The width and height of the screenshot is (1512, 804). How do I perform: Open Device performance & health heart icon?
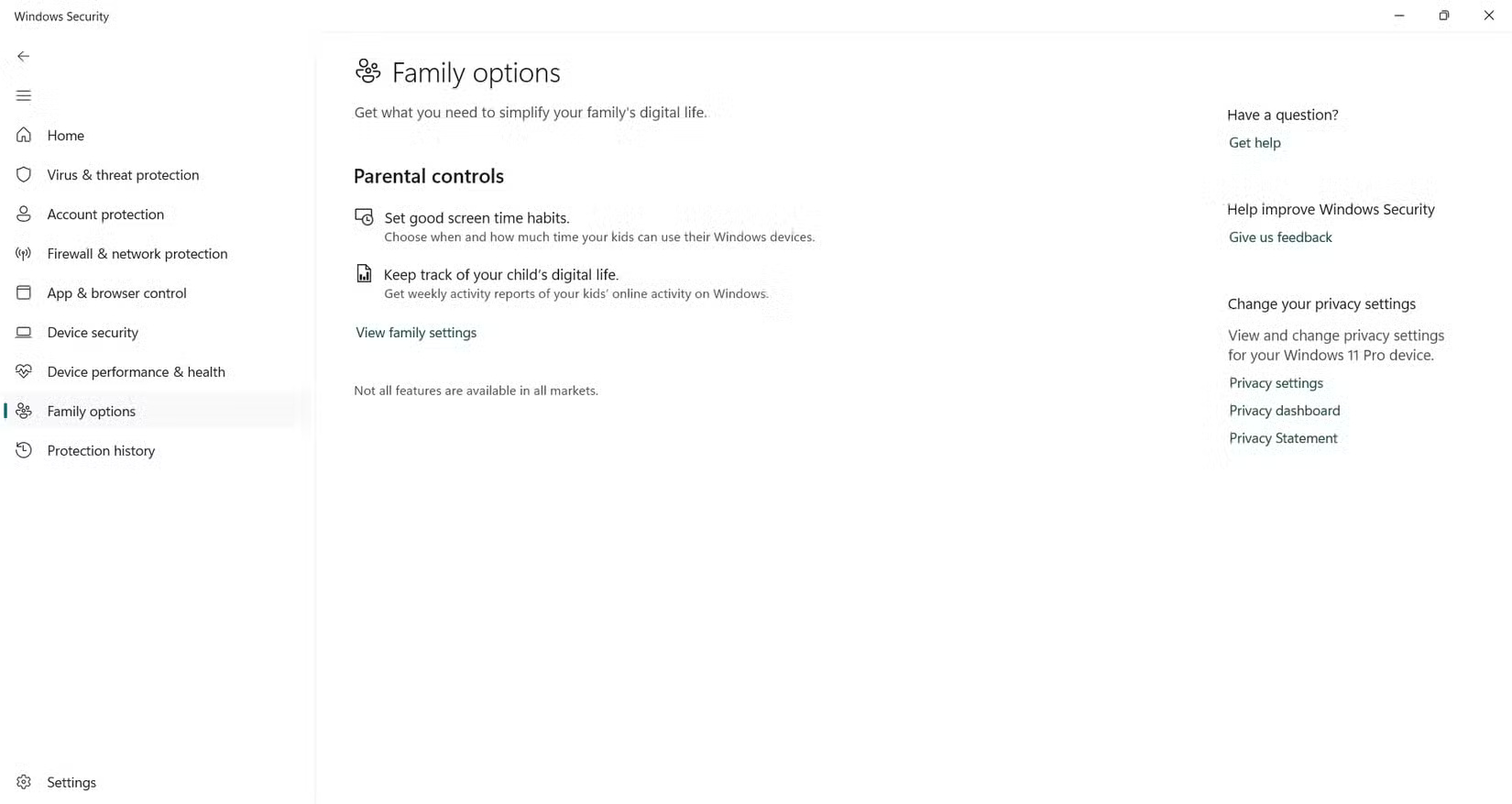(23, 371)
